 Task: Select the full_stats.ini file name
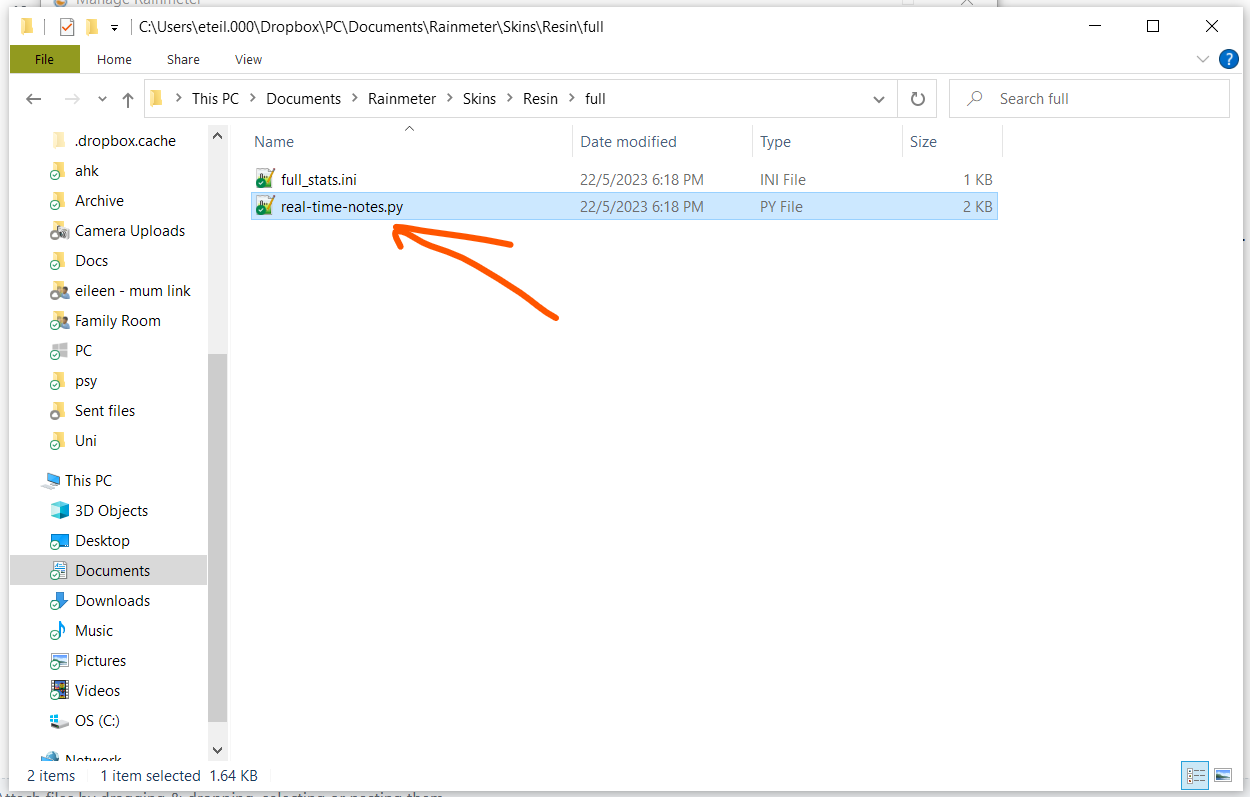[x=319, y=180]
